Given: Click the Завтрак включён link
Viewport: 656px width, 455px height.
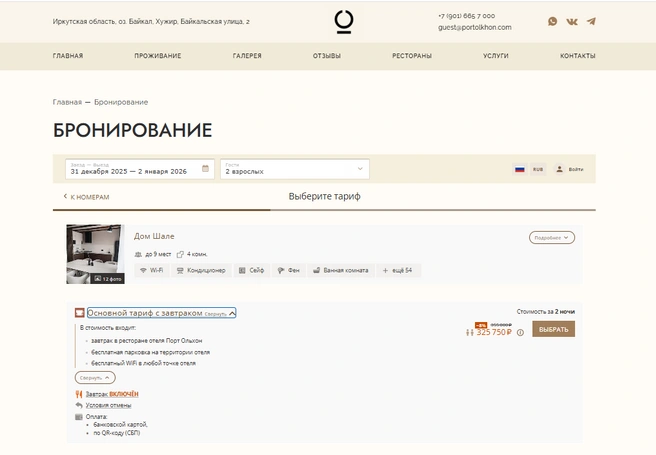Looking at the screenshot, I should (x=112, y=394).
